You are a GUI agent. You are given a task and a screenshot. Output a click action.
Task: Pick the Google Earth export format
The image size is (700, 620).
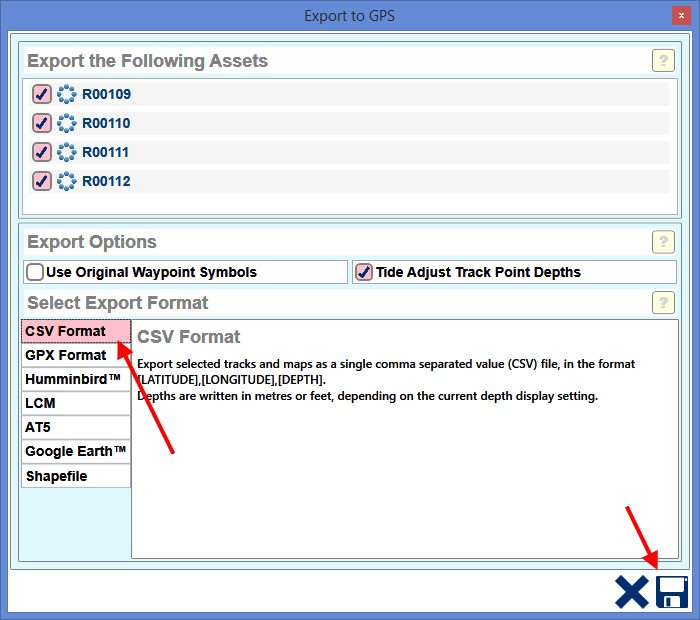[76, 451]
